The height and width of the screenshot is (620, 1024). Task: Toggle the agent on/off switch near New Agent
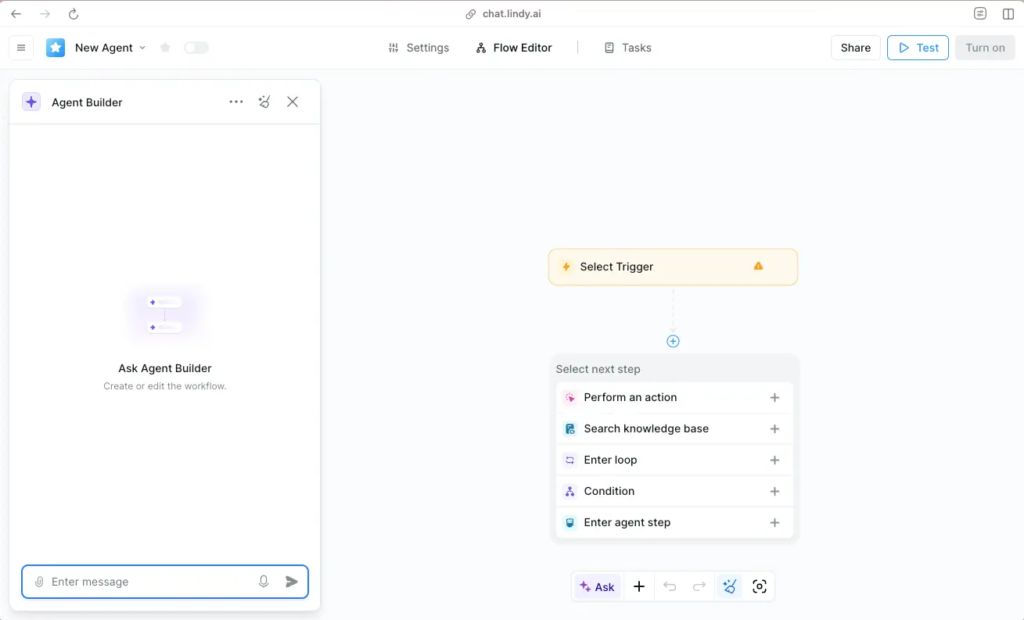coord(196,47)
